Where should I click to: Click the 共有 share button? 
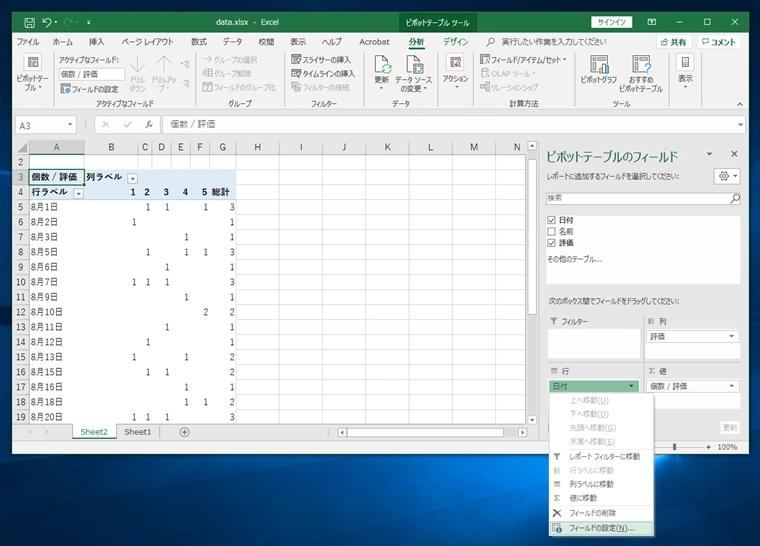(x=673, y=42)
